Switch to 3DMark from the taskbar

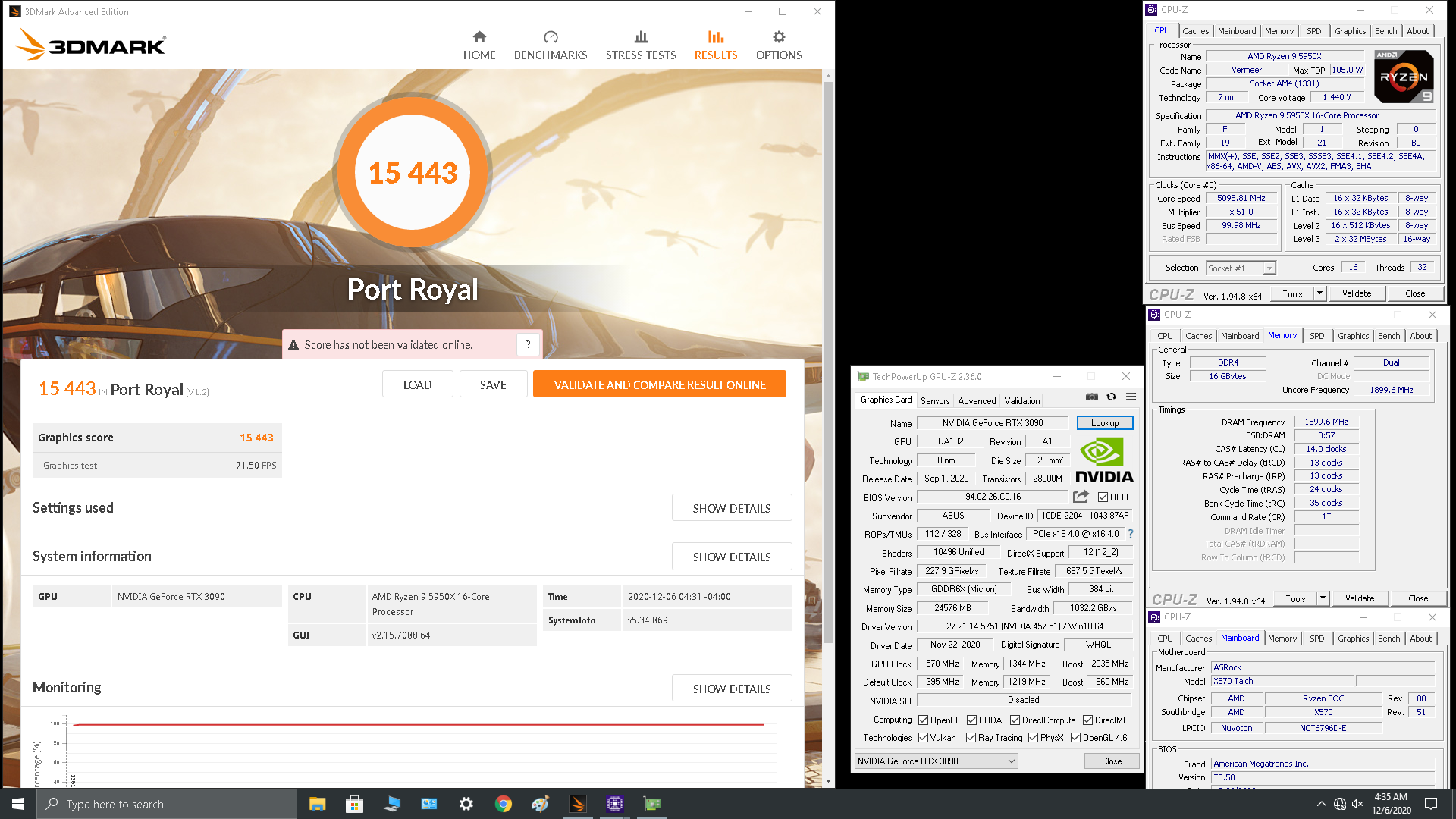(x=577, y=804)
